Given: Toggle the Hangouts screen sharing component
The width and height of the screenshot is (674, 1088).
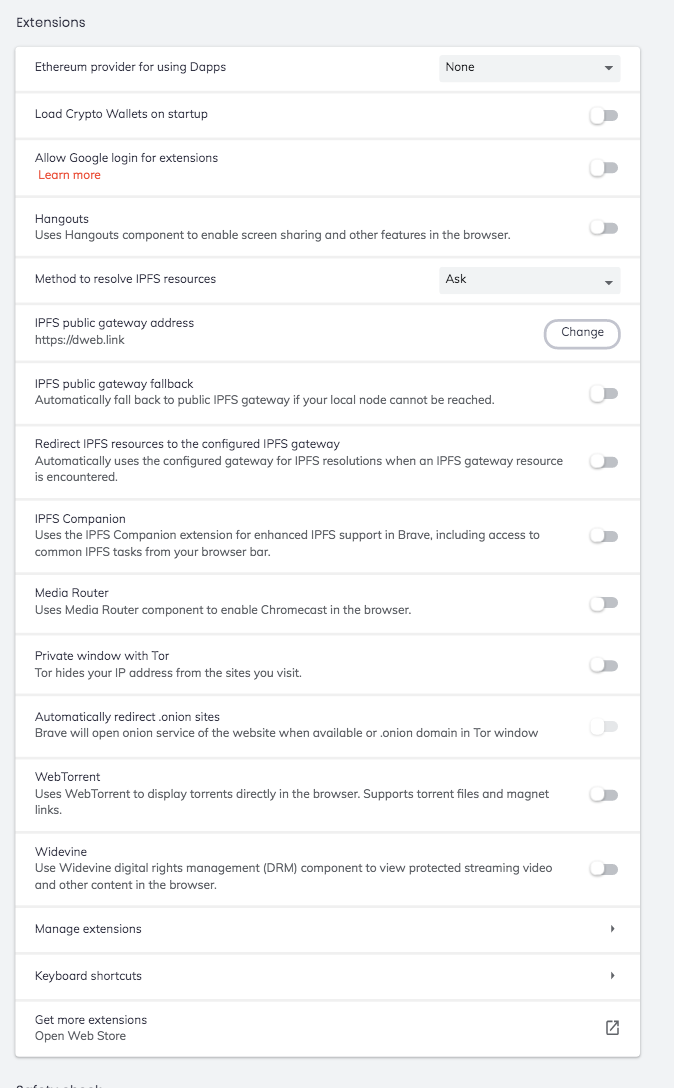Looking at the screenshot, I should [x=603, y=227].
